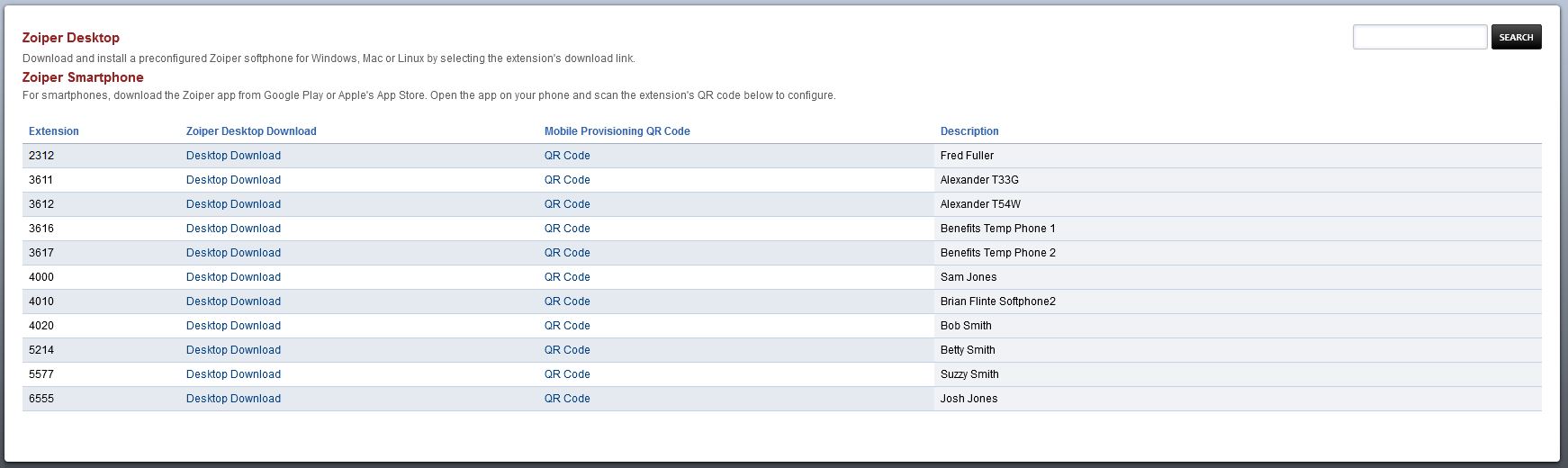Click the Sam Jones description
This screenshot has width=1568, height=468.
tap(969, 277)
